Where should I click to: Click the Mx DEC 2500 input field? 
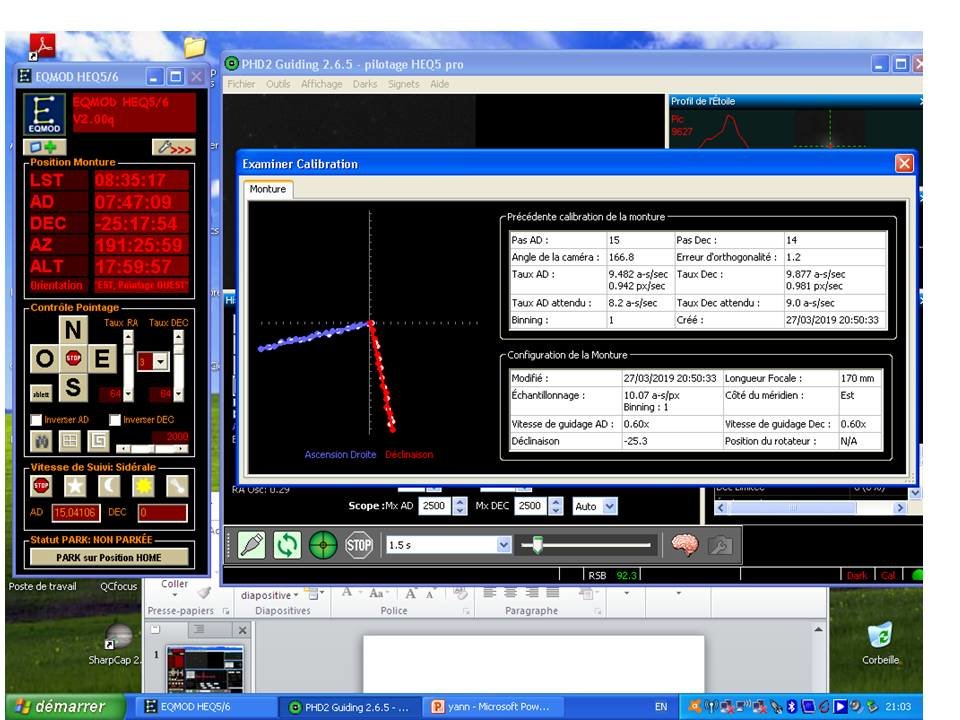coord(531,506)
